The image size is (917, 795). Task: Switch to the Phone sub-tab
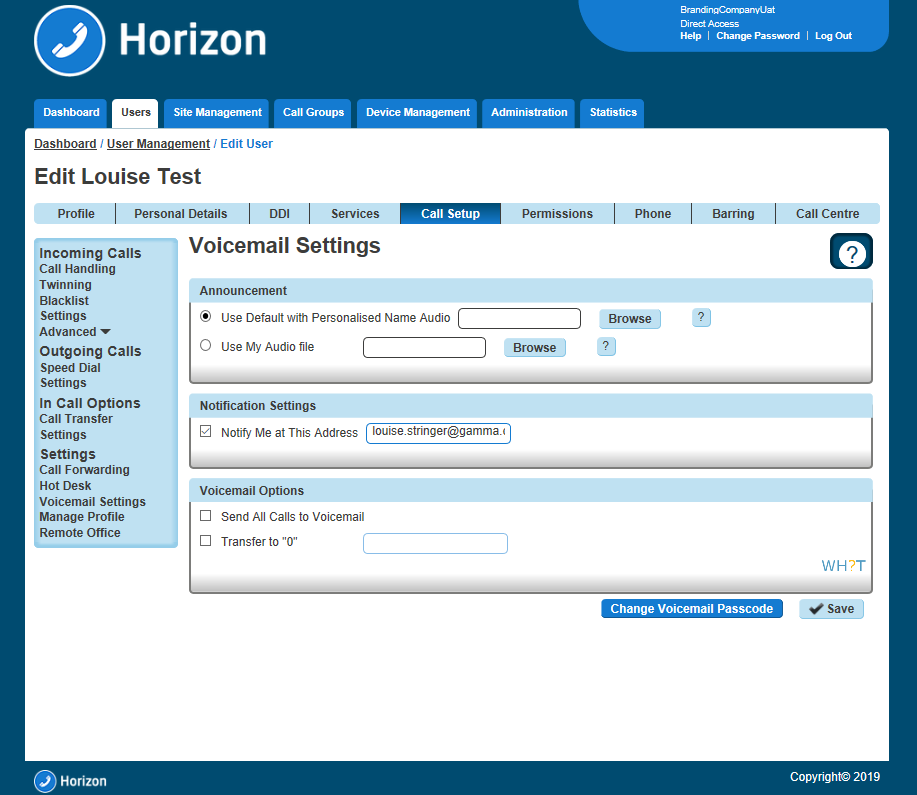click(x=653, y=214)
